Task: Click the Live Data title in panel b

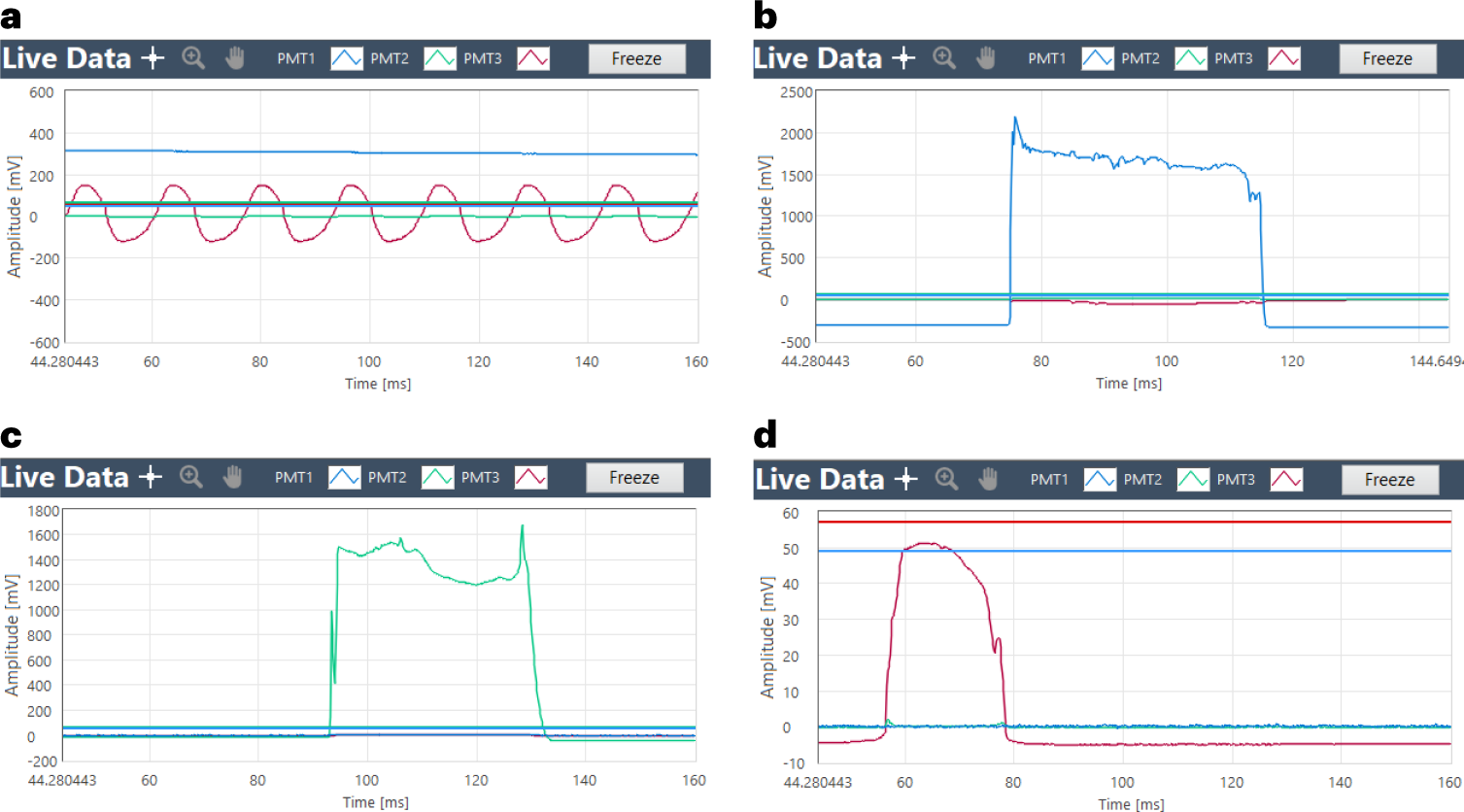Action: click(x=818, y=58)
